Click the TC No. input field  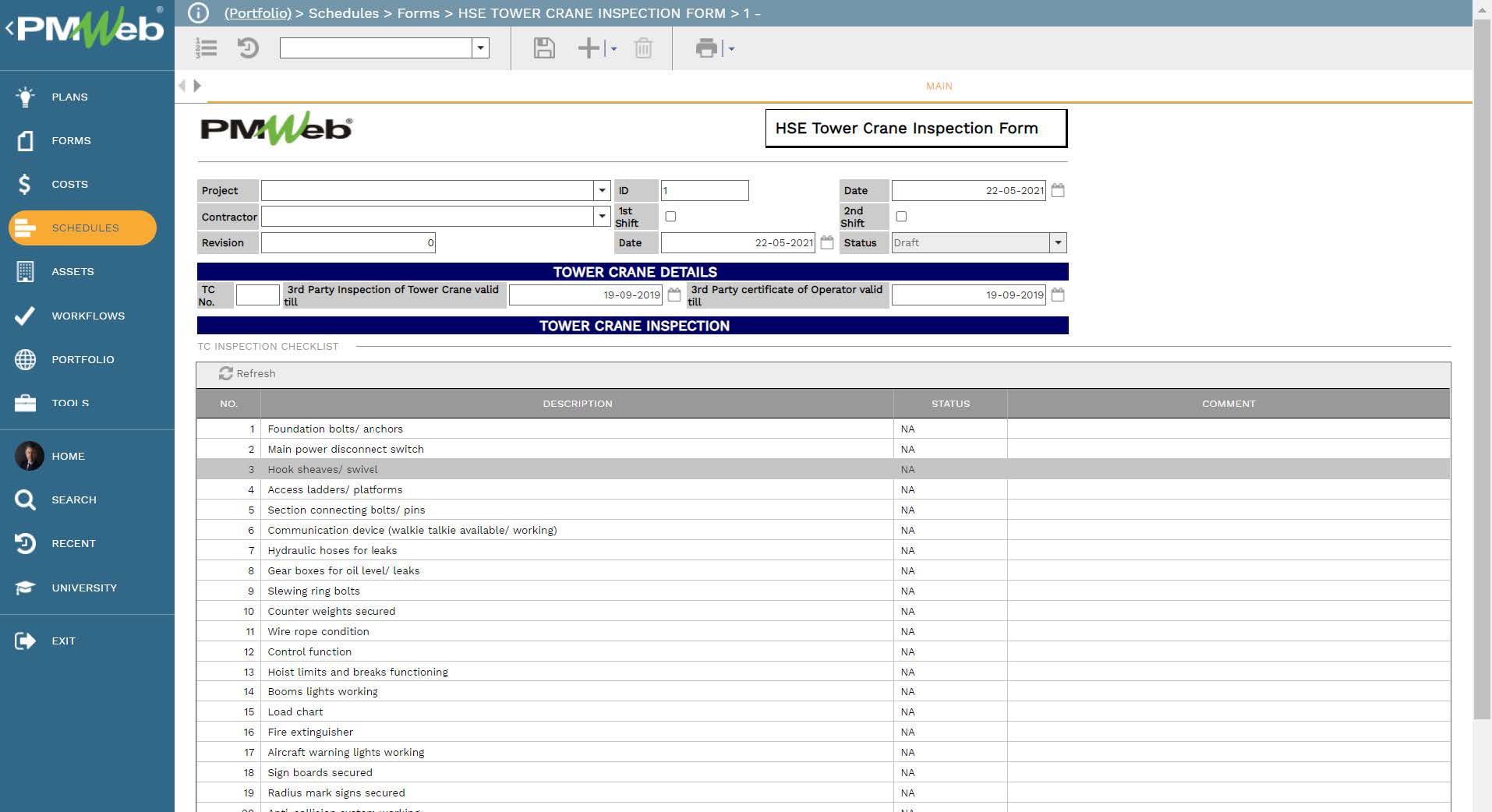coord(257,295)
